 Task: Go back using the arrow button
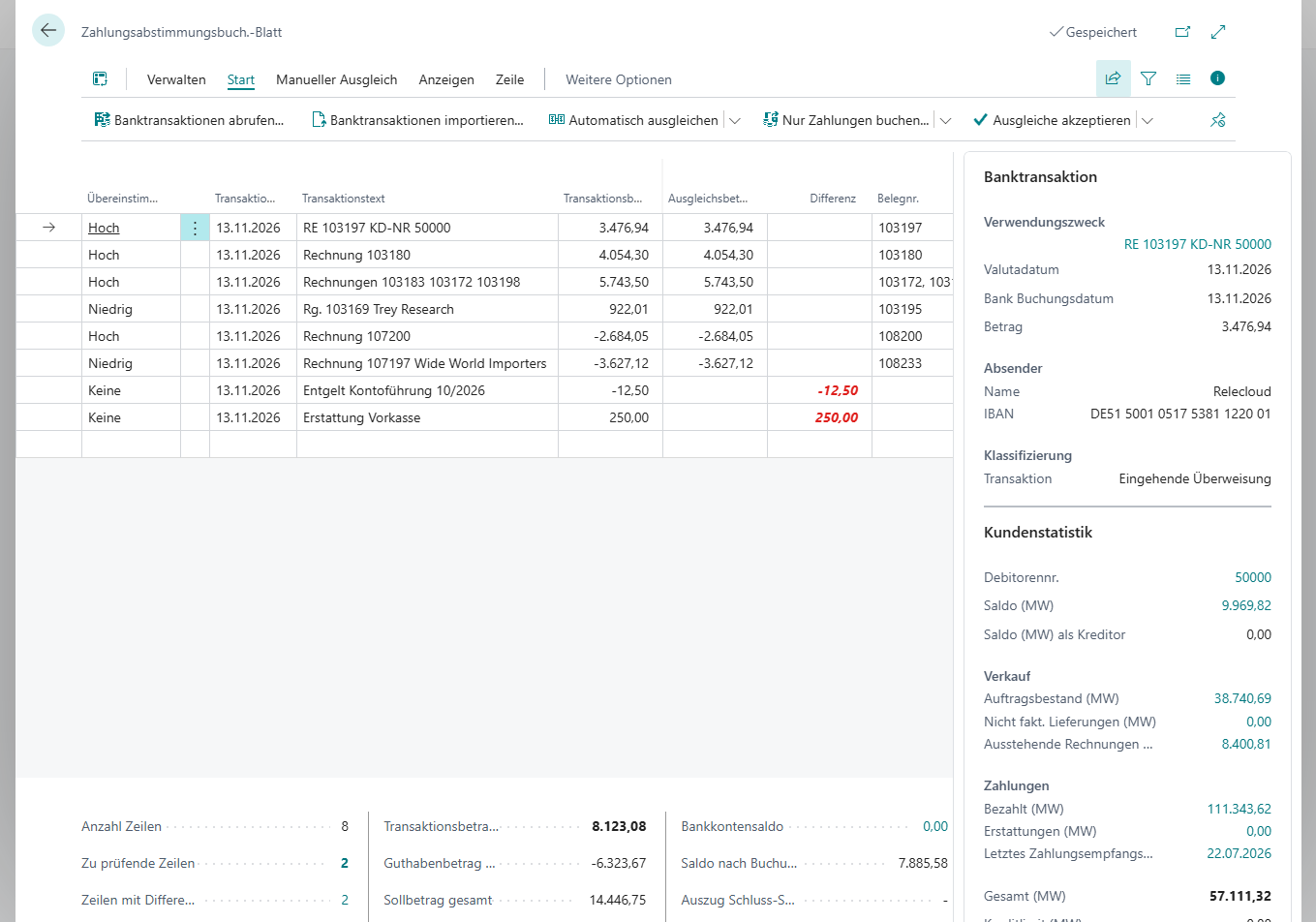tap(48, 31)
